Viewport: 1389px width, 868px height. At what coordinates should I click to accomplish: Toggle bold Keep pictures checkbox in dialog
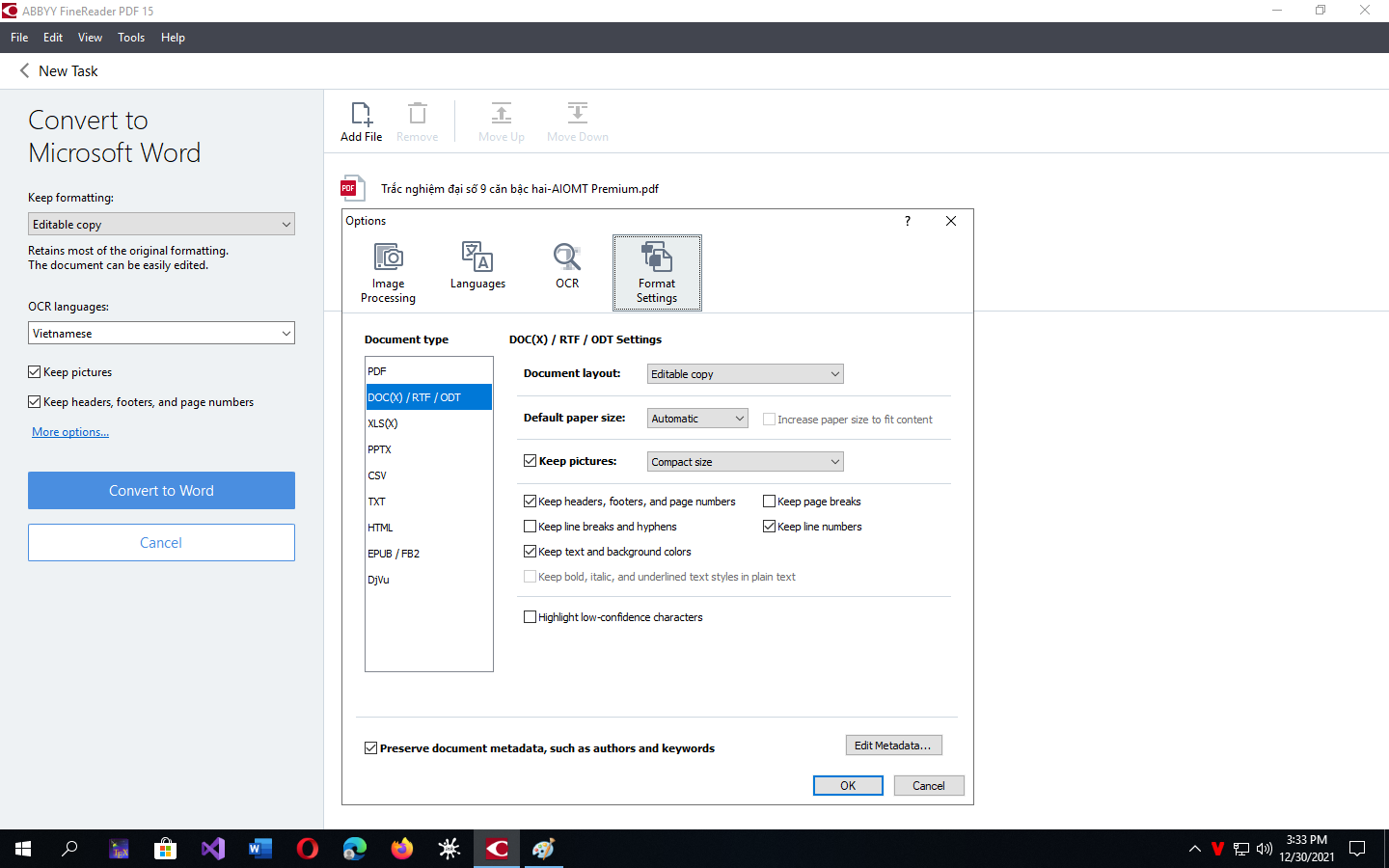pyautogui.click(x=530, y=461)
